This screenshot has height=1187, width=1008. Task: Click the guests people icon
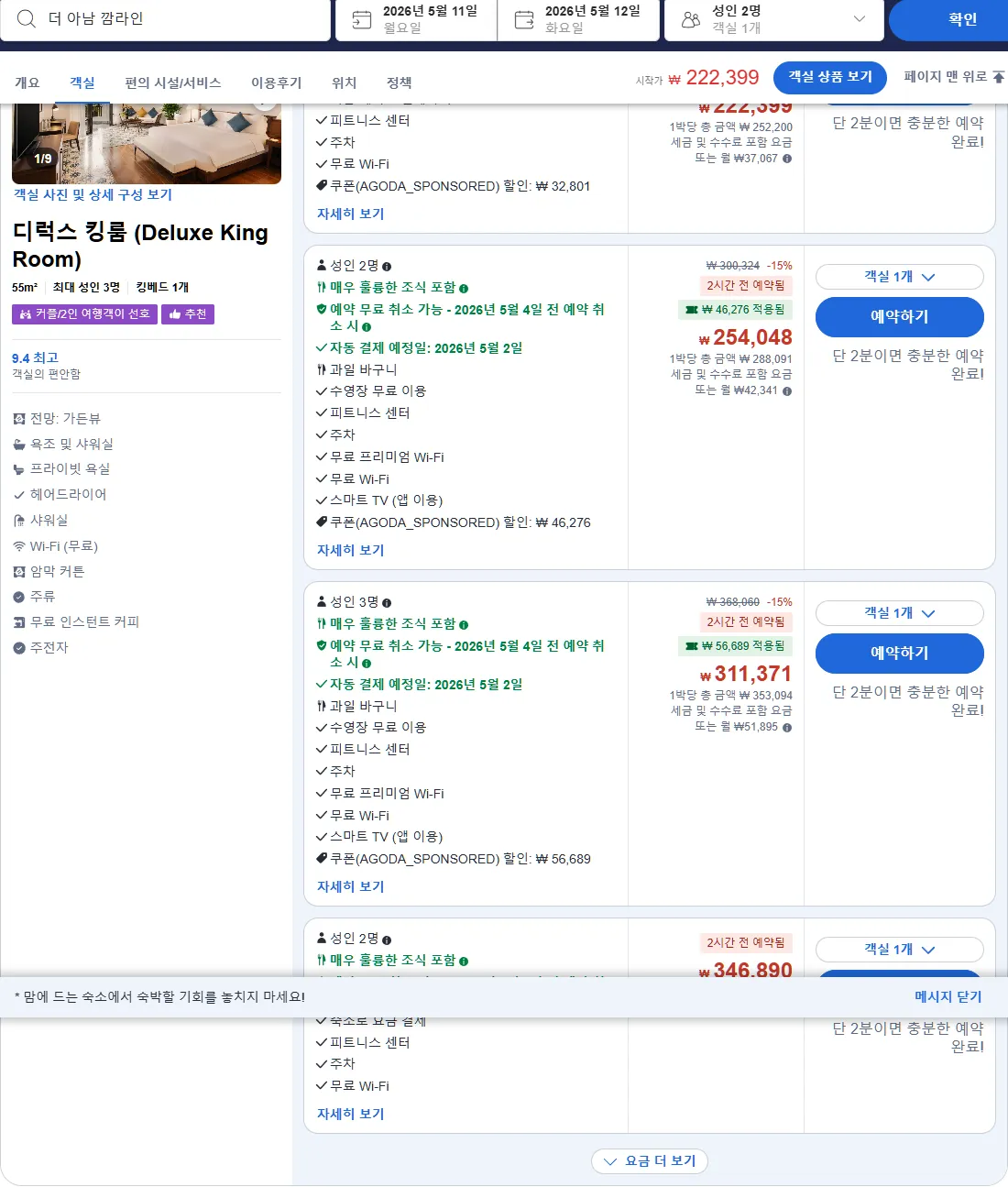tap(691, 19)
